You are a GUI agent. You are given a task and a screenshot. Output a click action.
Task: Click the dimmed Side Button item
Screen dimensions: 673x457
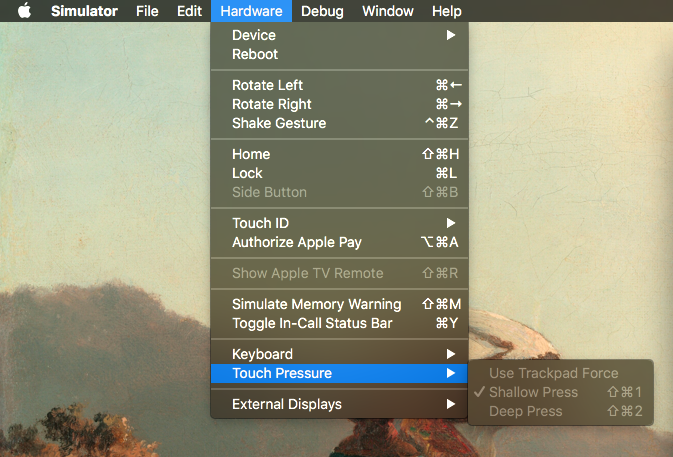[x=339, y=192]
